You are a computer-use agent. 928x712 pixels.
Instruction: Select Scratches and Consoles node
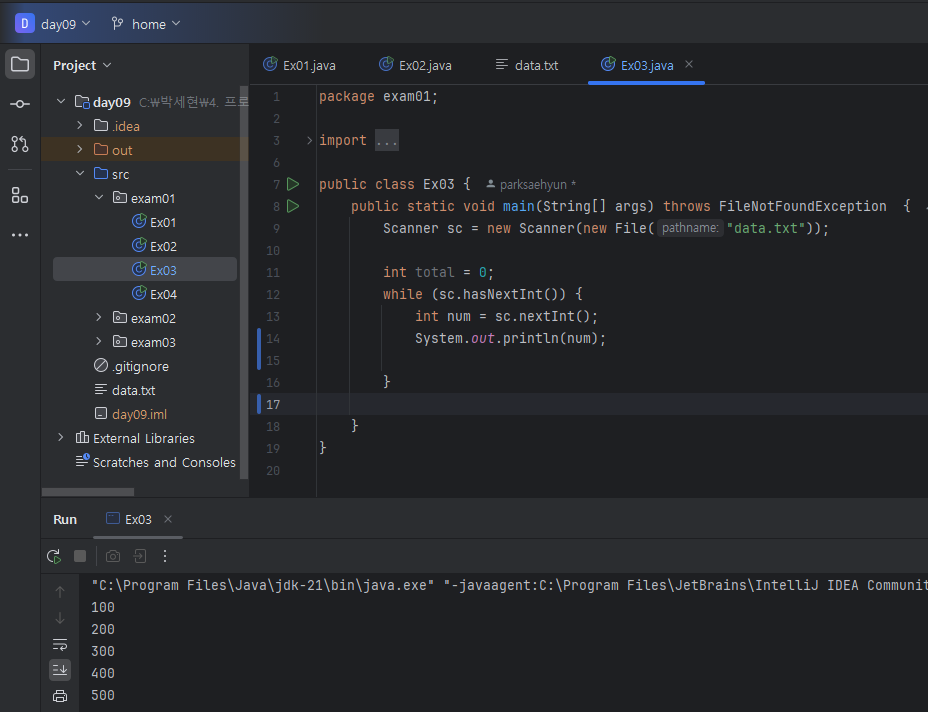[156, 462]
